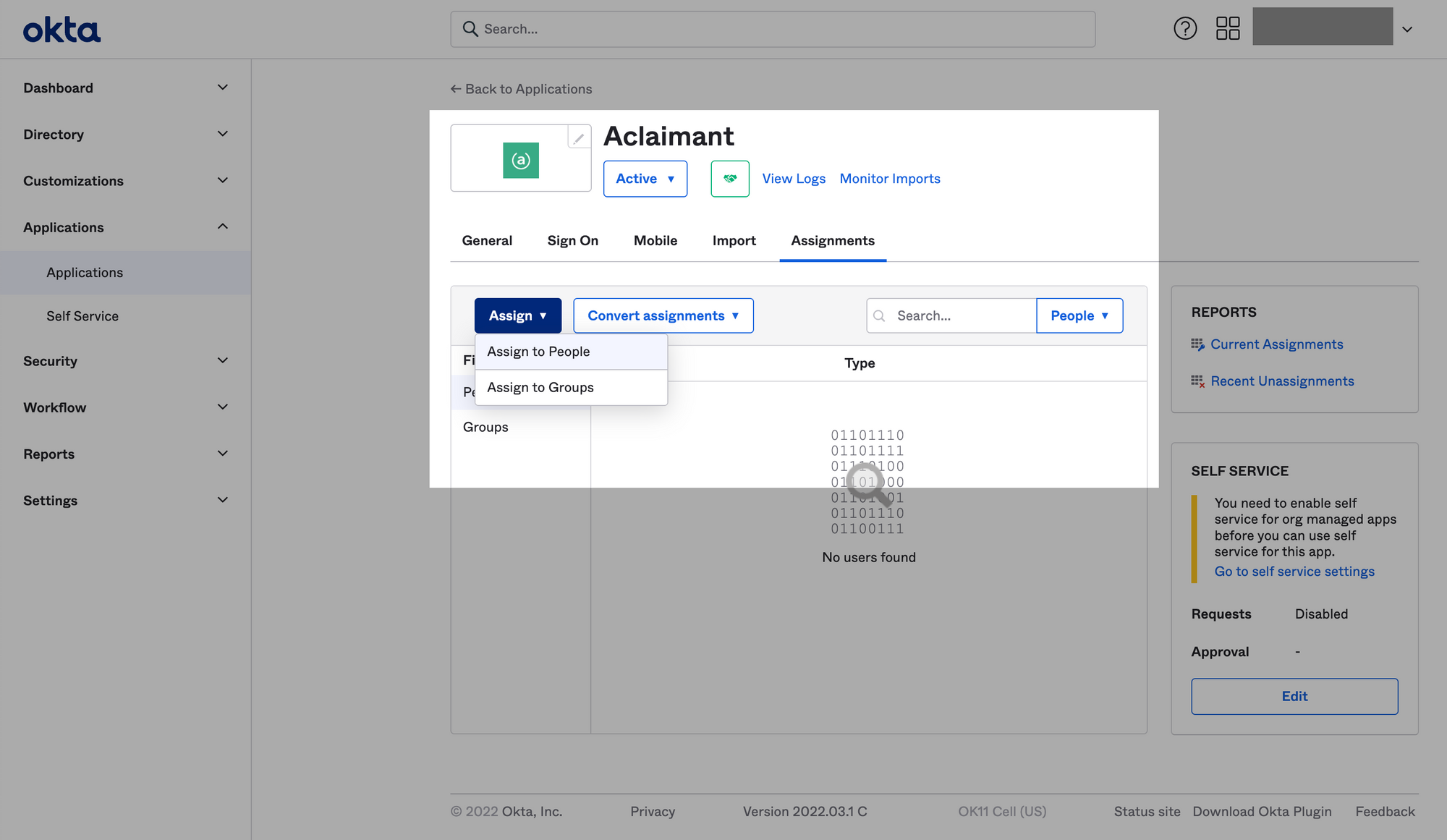Filter assignments by Groups
This screenshot has height=840, width=1447.
click(x=485, y=427)
